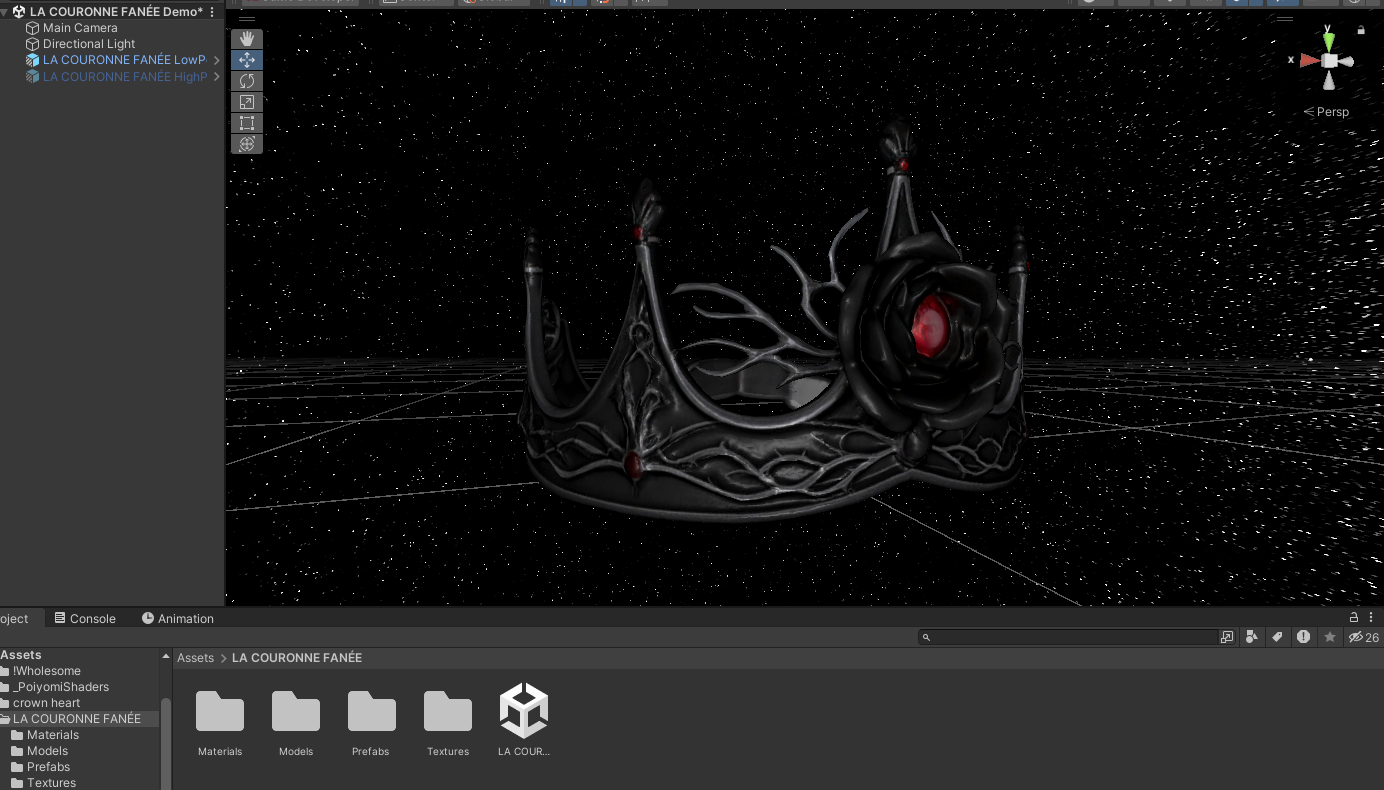The image size is (1384, 790).
Task: Click the Search by Type filter icon
Action: pos(1252,637)
